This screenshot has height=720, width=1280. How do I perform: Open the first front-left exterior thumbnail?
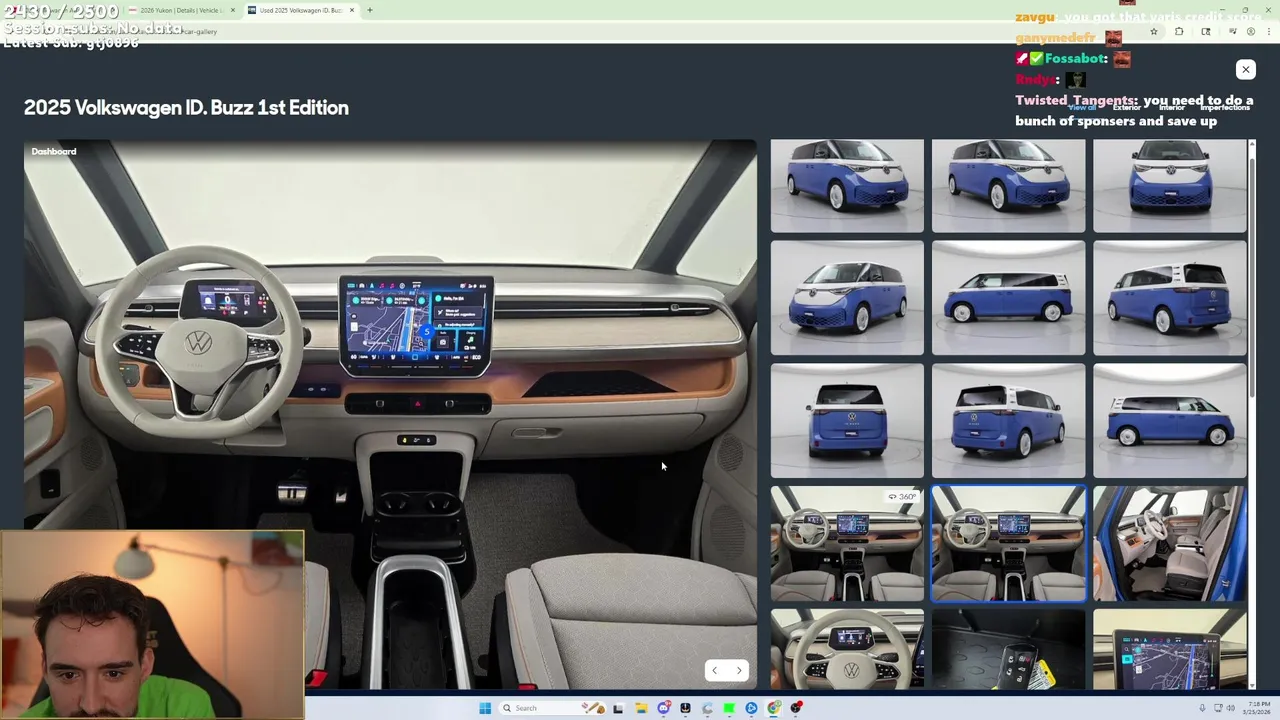click(847, 186)
